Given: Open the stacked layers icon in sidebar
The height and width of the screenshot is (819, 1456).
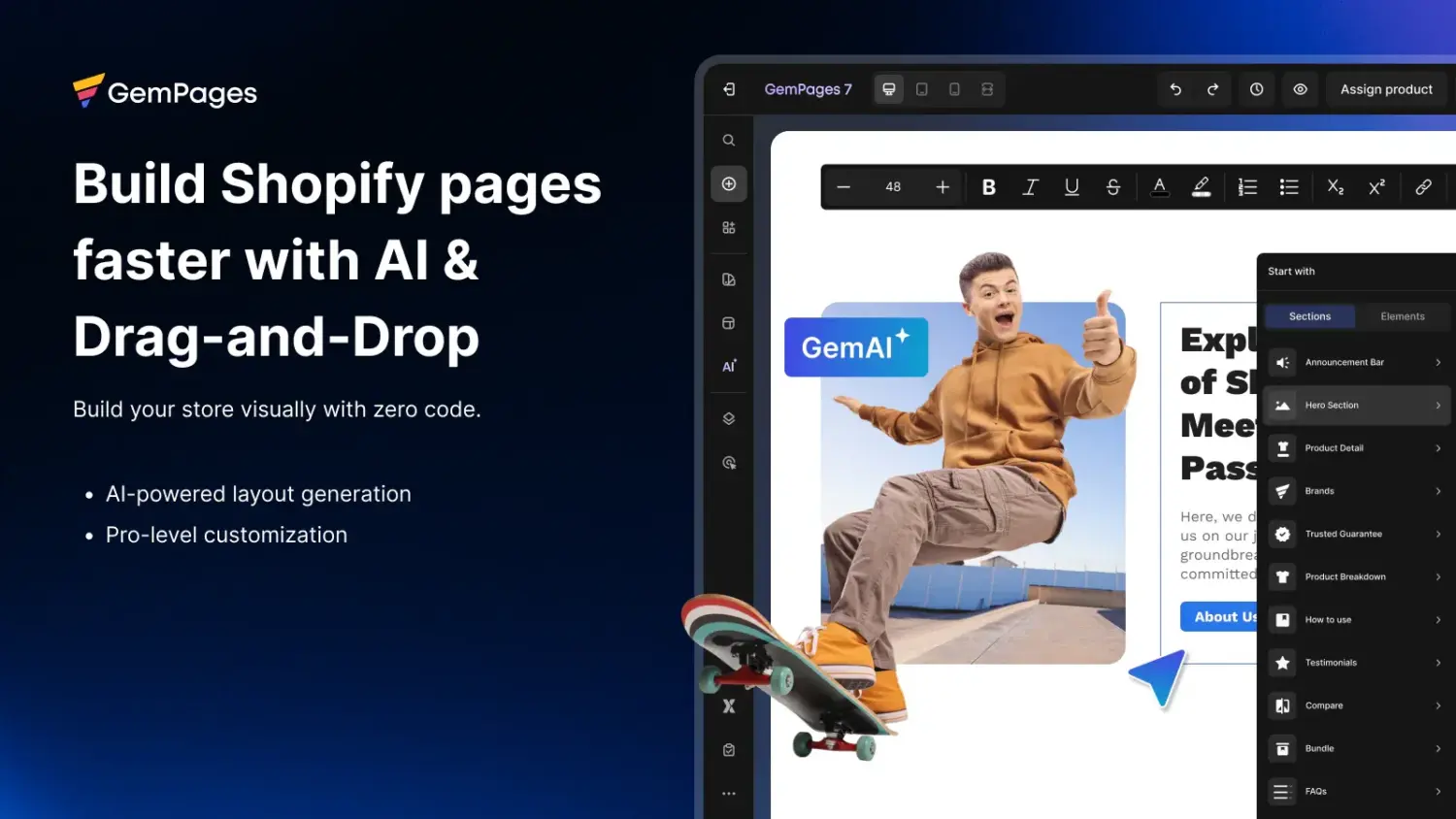Looking at the screenshot, I should [729, 419].
